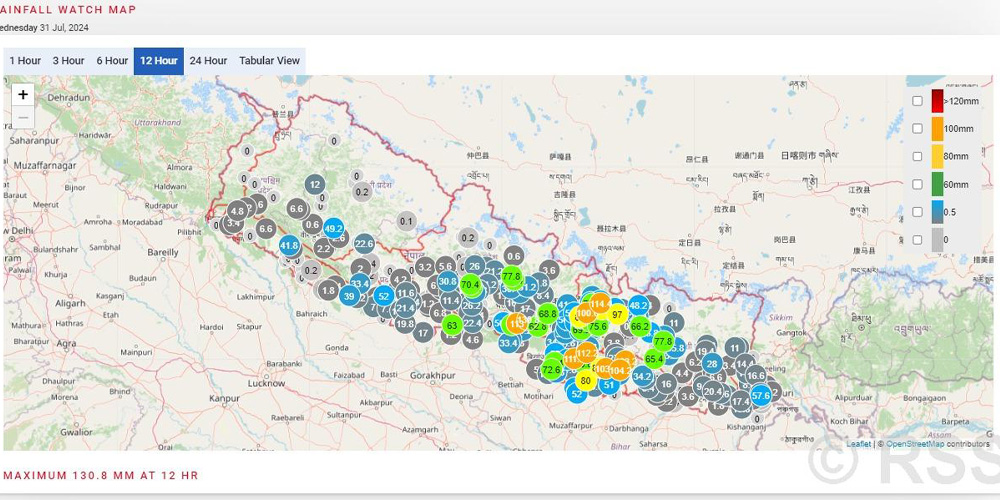Tick the 0 rainfall legend checkbox
Screen dimensions: 1000x500
[x=917, y=240]
